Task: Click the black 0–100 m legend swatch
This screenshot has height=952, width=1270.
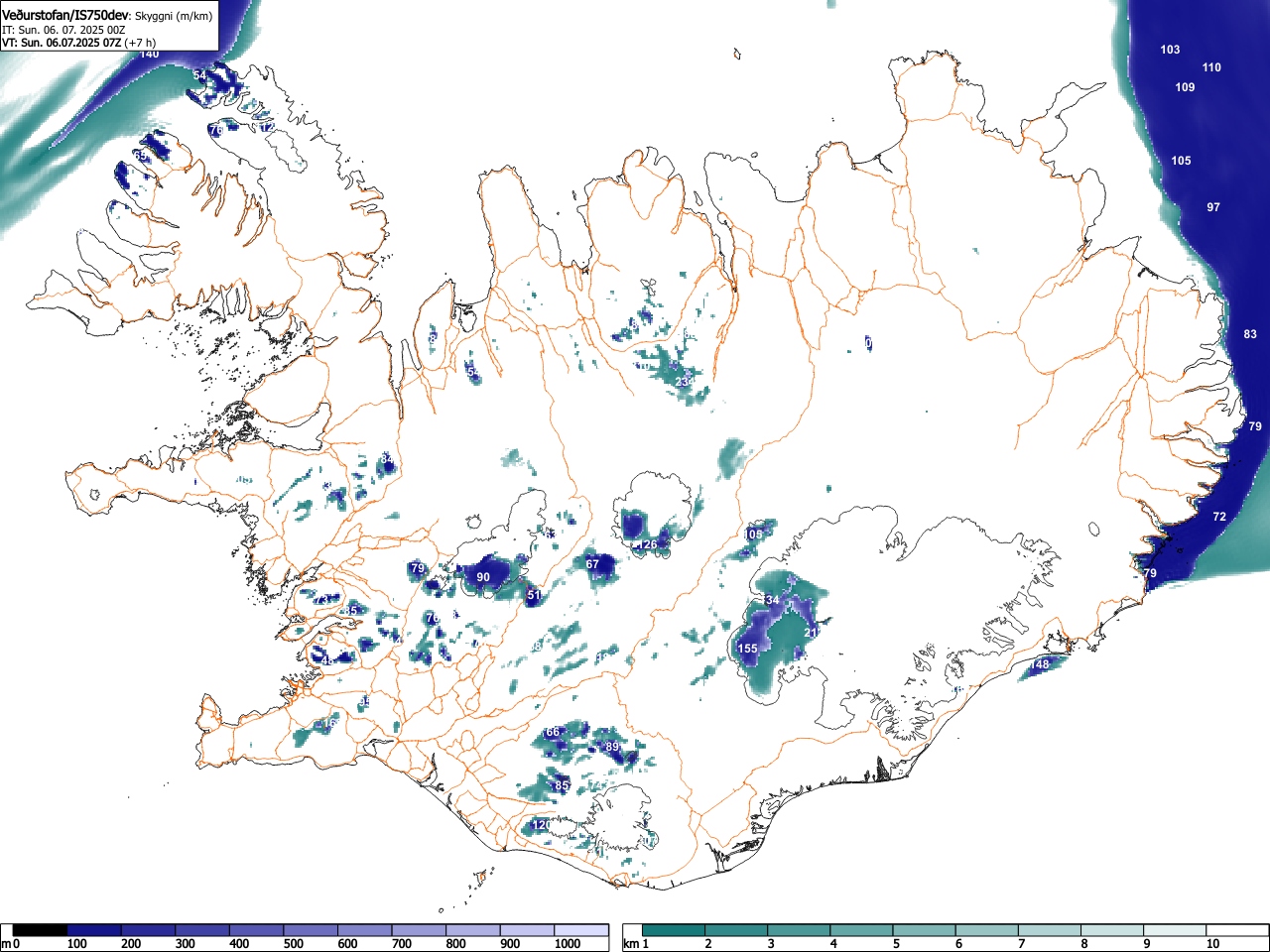Action: [x=41, y=930]
